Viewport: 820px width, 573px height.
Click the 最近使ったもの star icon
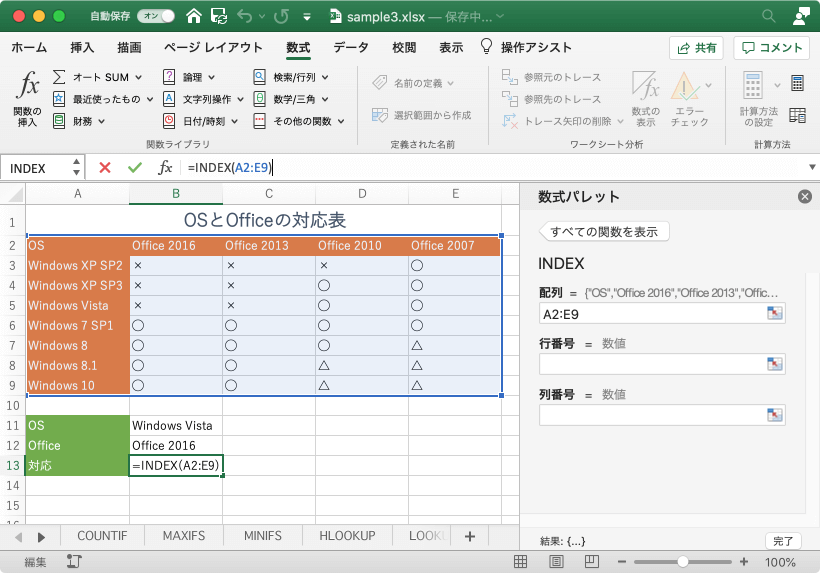(59, 99)
